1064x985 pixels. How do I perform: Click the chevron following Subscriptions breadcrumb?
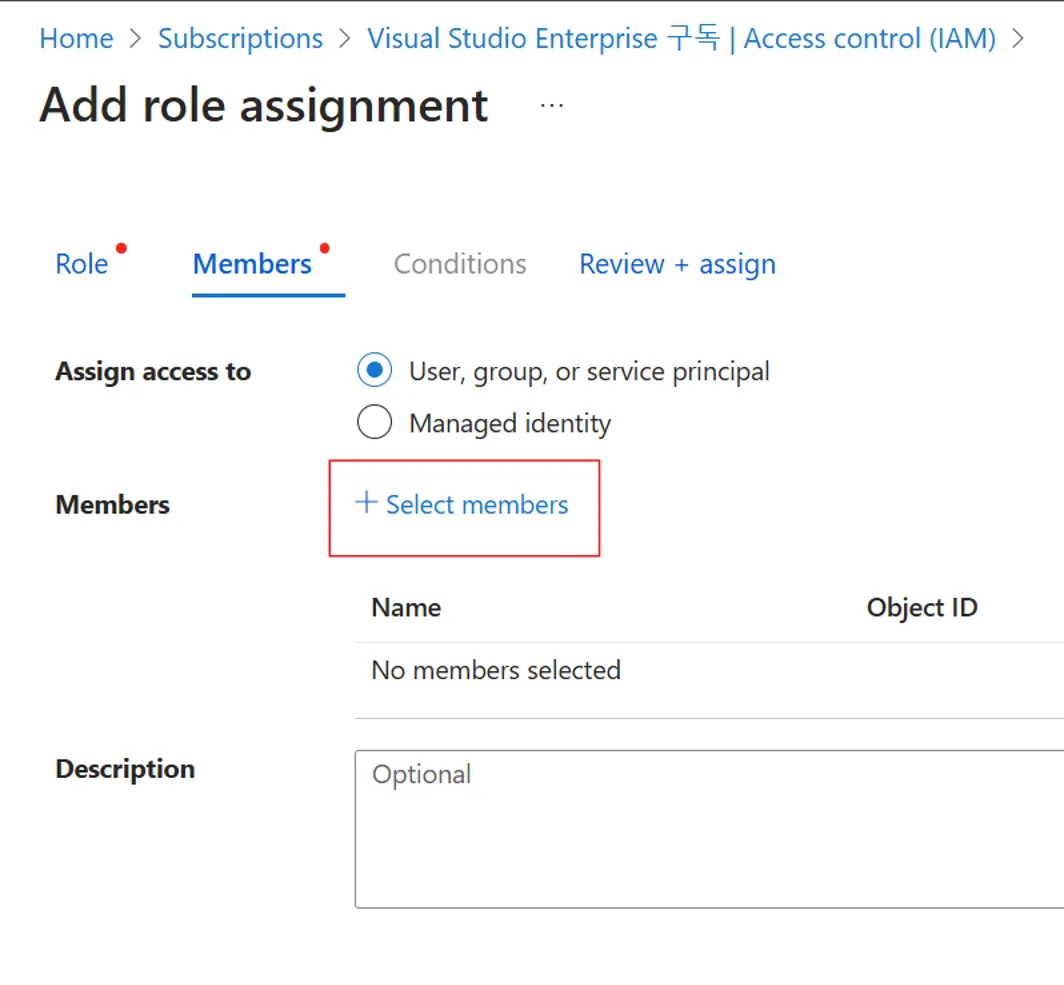tap(345, 39)
